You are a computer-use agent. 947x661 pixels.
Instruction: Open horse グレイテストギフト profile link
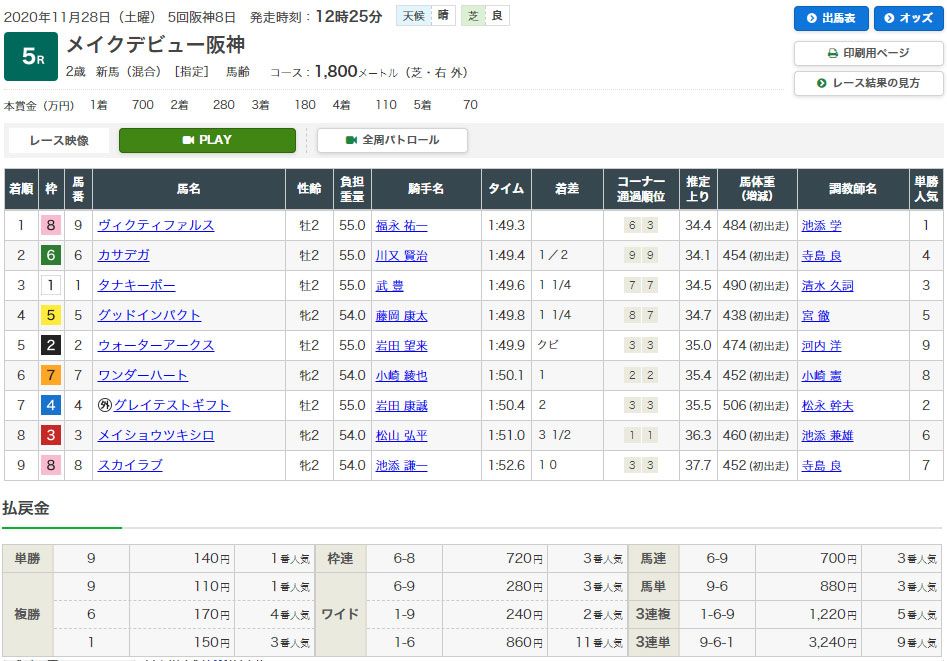tap(171, 406)
